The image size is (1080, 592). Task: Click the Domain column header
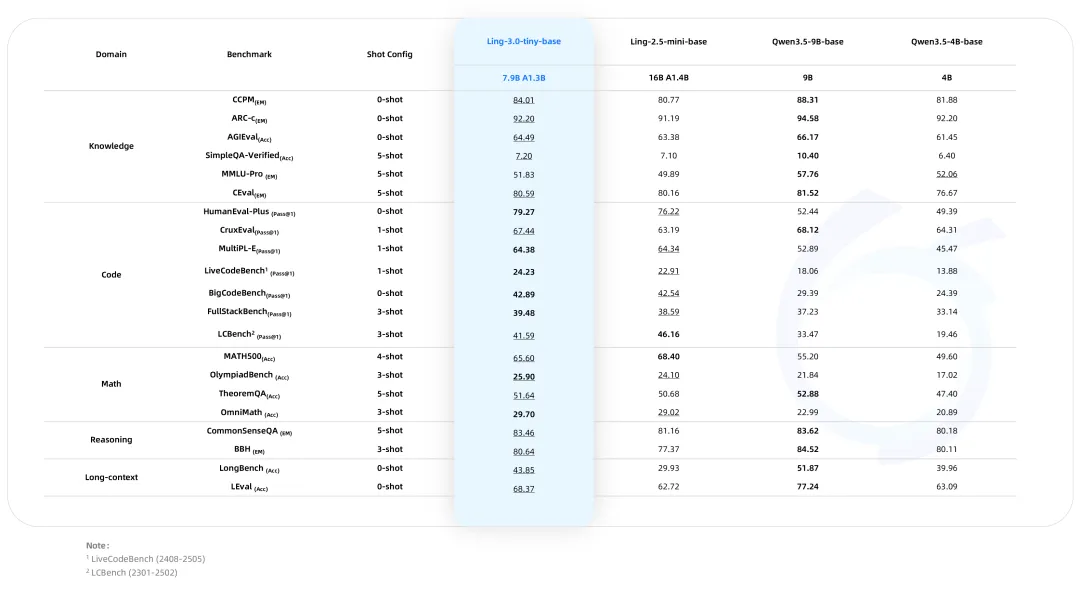pos(111,54)
